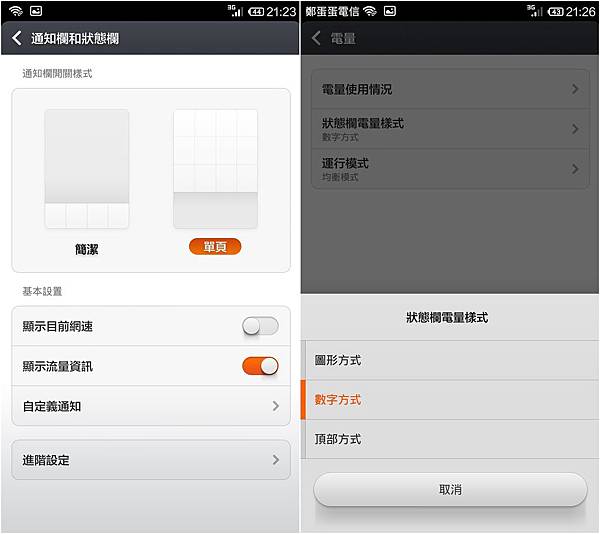Open 運行模式 row
Screen dimensions: 600x534
point(450,169)
